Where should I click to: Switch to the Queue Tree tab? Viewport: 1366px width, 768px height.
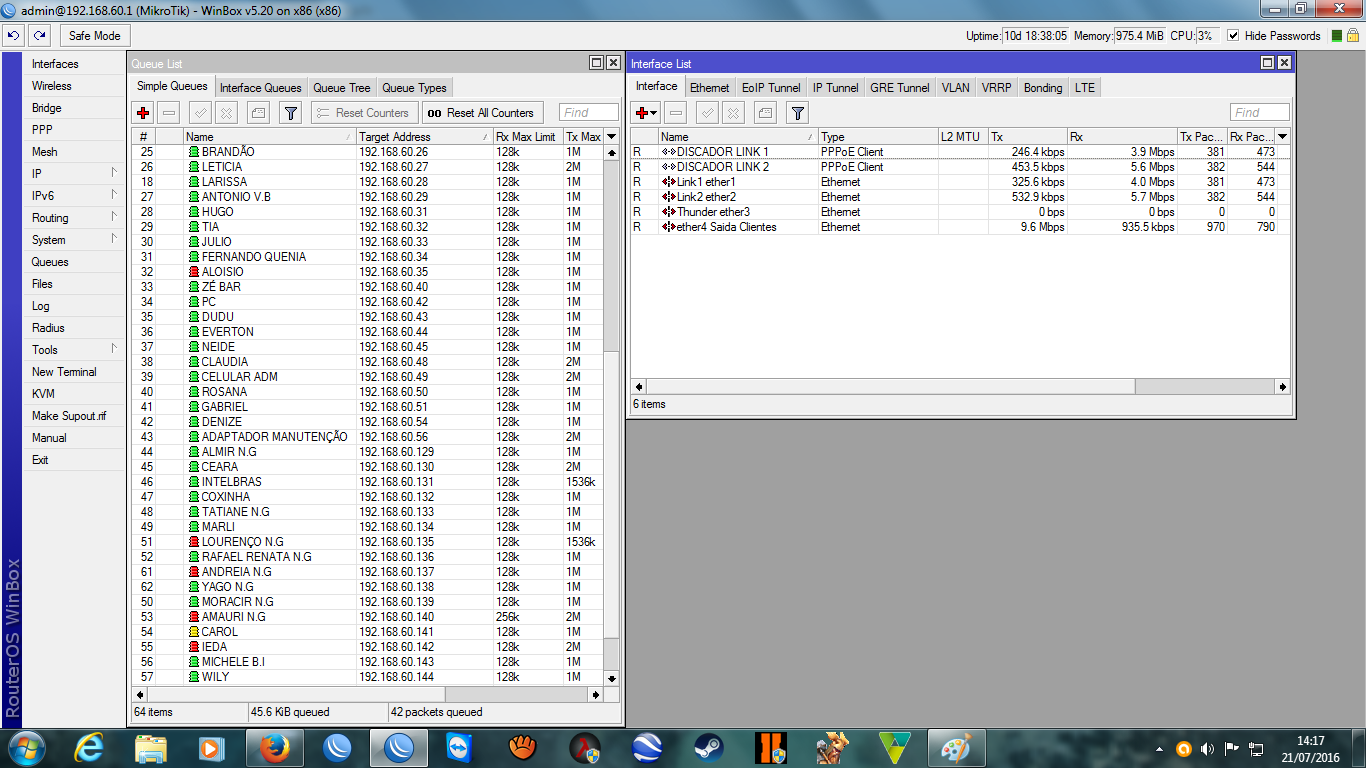pos(342,88)
